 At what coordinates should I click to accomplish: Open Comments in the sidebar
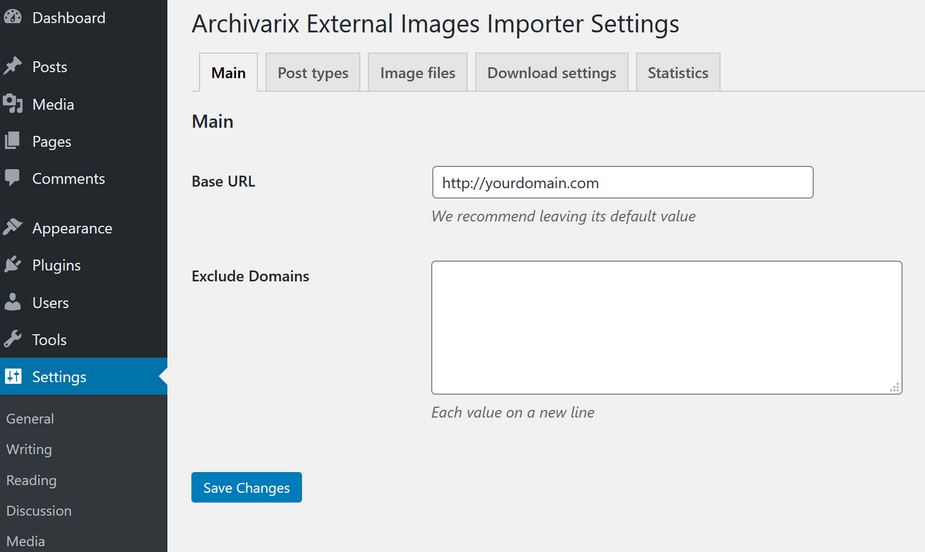click(84, 179)
